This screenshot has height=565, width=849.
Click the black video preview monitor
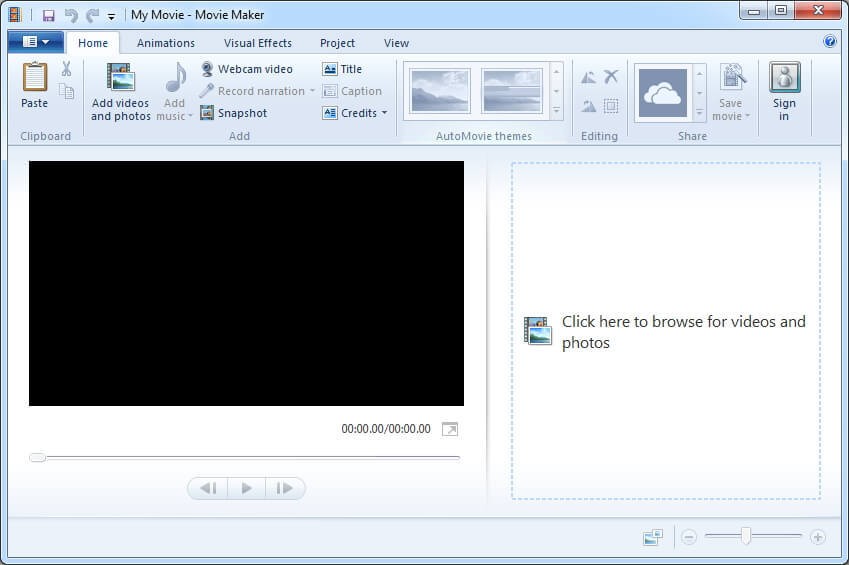[x=246, y=283]
